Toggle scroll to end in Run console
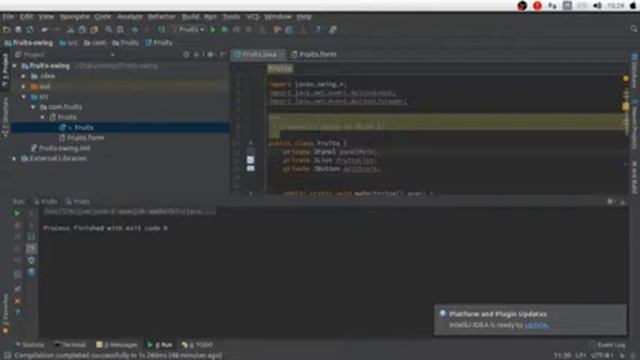This screenshot has width=640, height=360. coord(31,249)
